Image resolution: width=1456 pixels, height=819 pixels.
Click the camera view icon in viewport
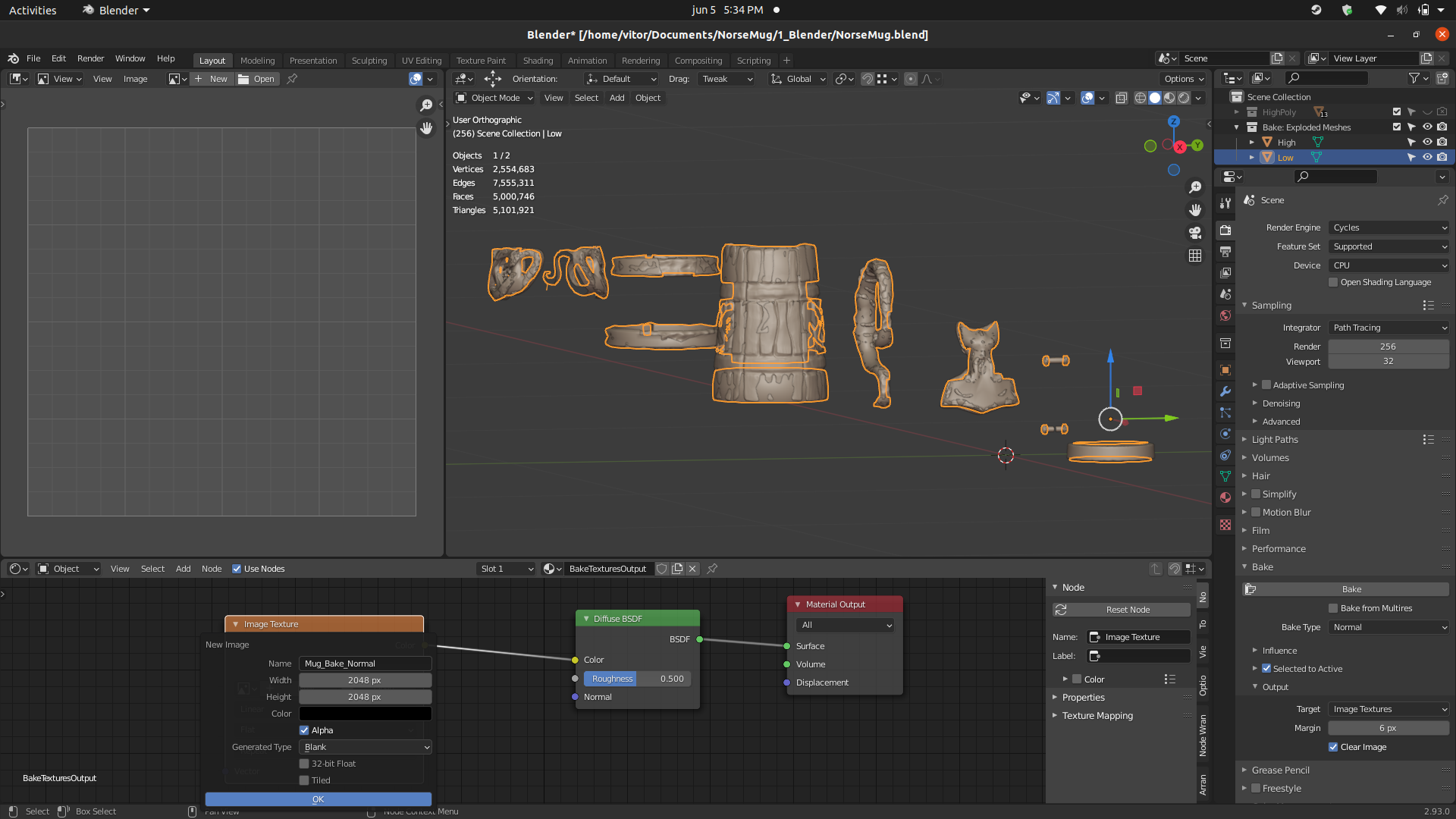pos(1195,233)
